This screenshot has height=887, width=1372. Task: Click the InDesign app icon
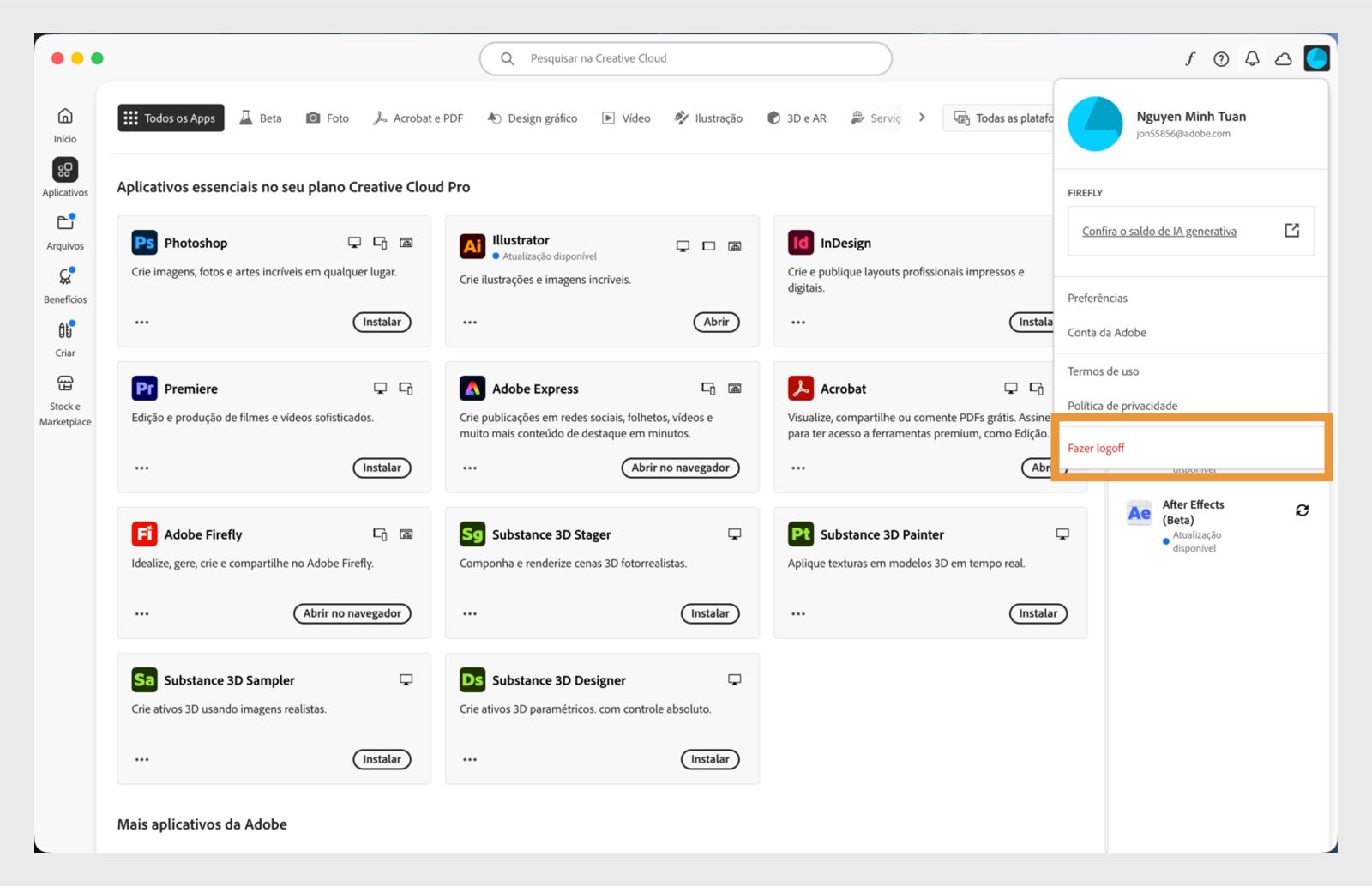point(801,243)
